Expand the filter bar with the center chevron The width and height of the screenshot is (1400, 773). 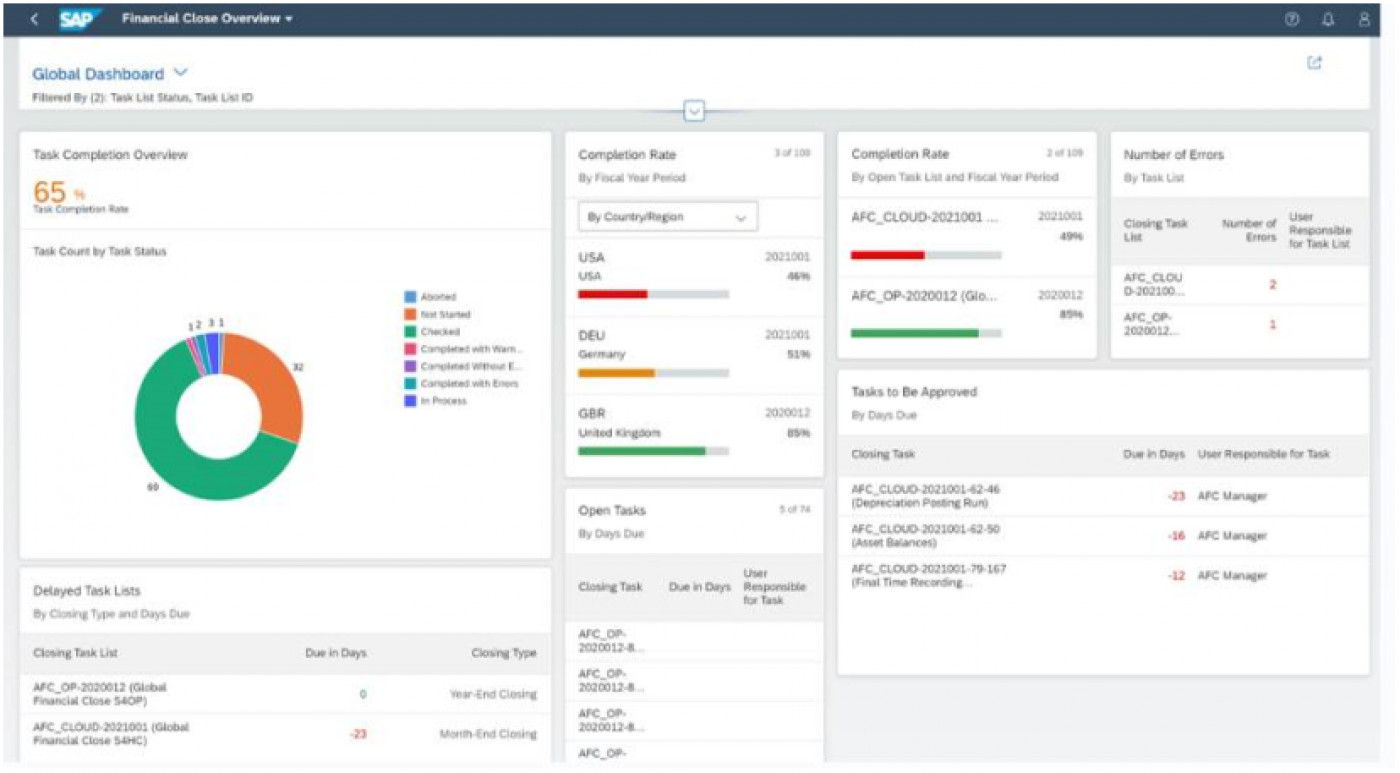(694, 112)
